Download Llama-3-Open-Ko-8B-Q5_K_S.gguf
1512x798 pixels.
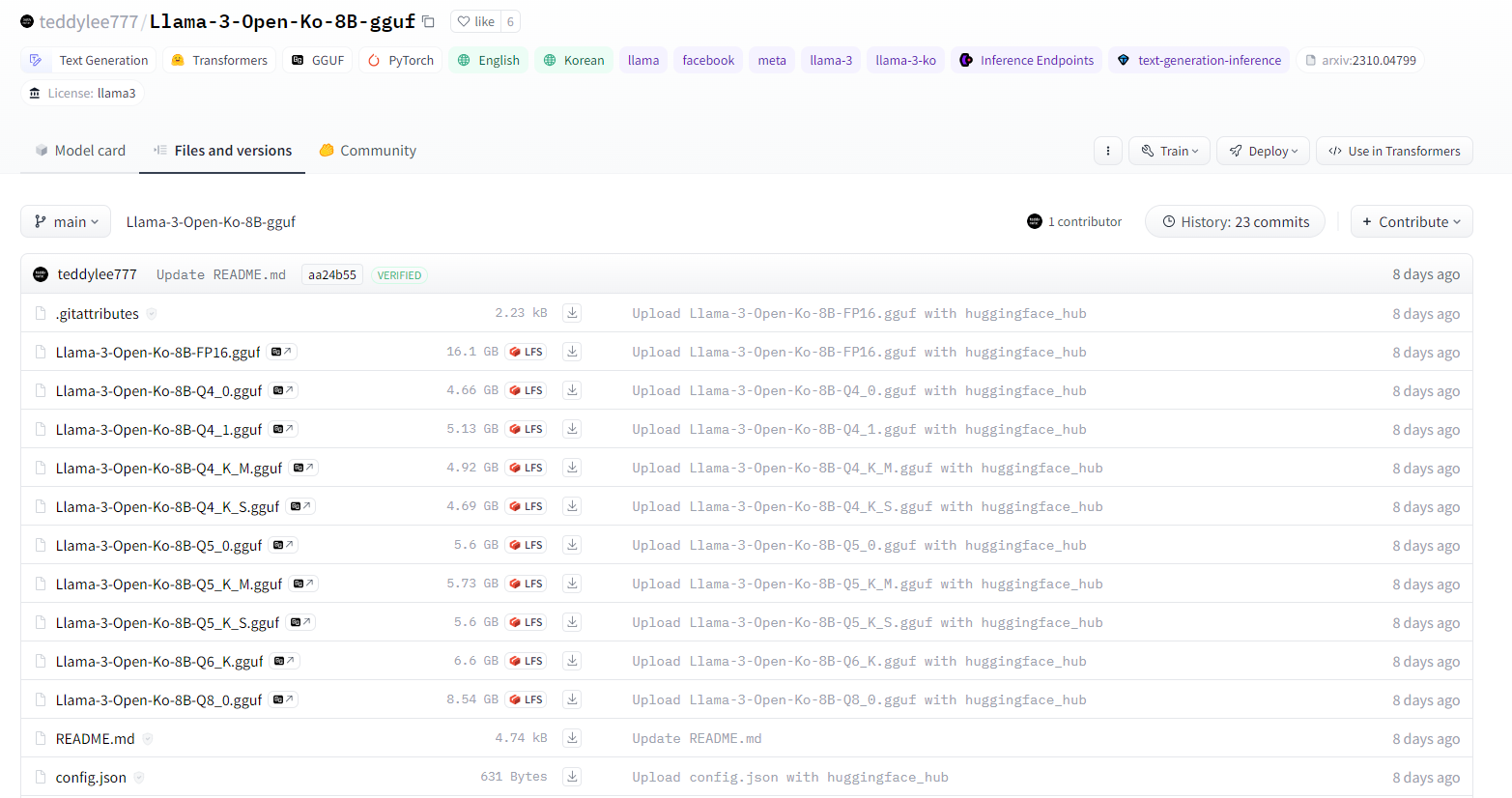coord(572,622)
